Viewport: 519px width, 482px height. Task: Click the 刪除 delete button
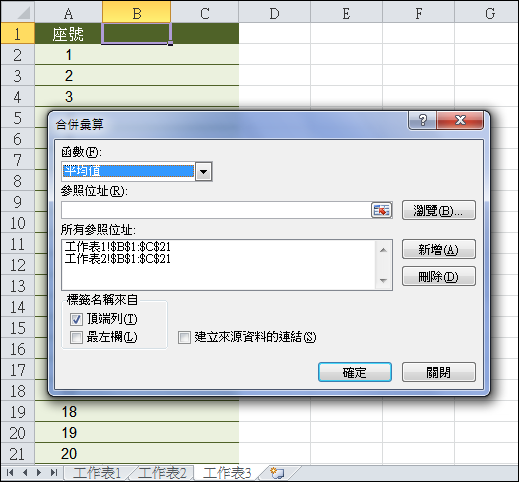[x=438, y=276]
